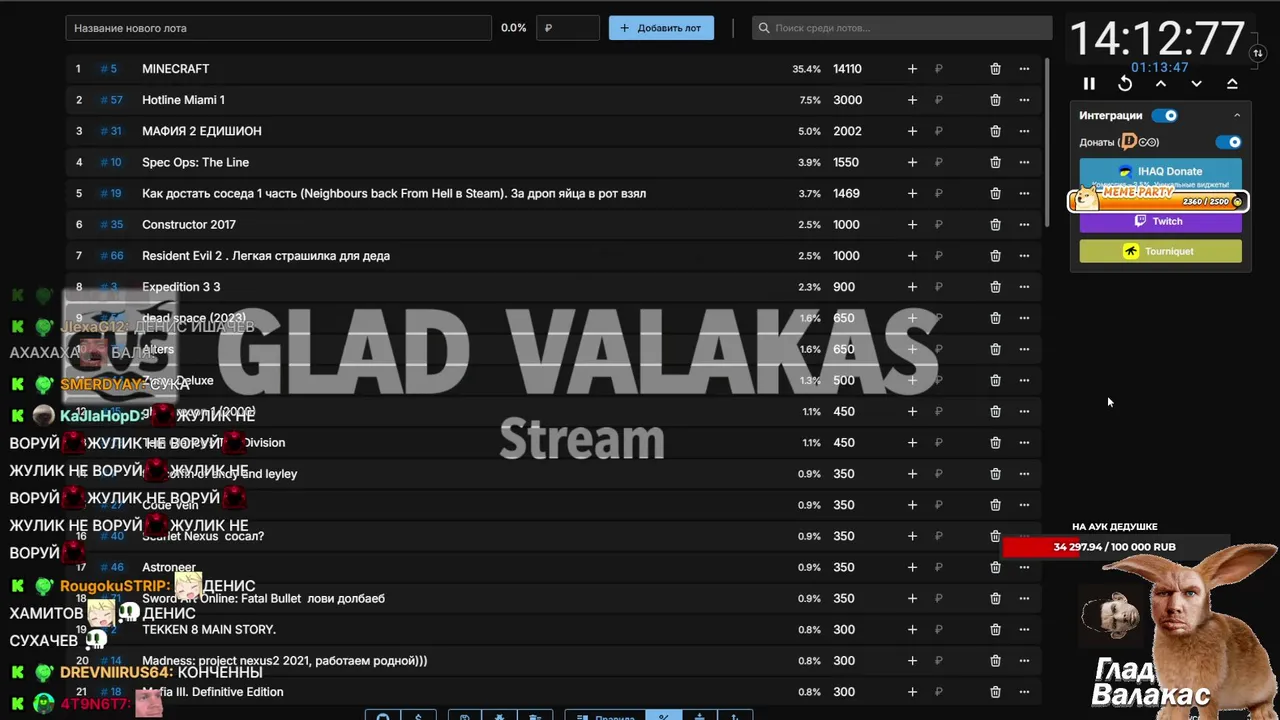Screen dimensions: 1280x720
Task: Add amount to Neighbours back From Hell lot
Action: tap(912, 193)
